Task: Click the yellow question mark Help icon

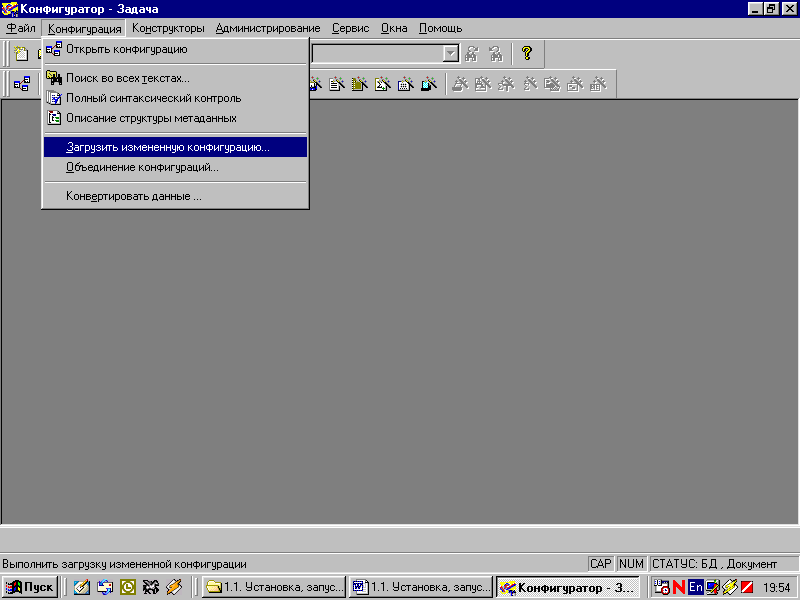Action: 527,53
